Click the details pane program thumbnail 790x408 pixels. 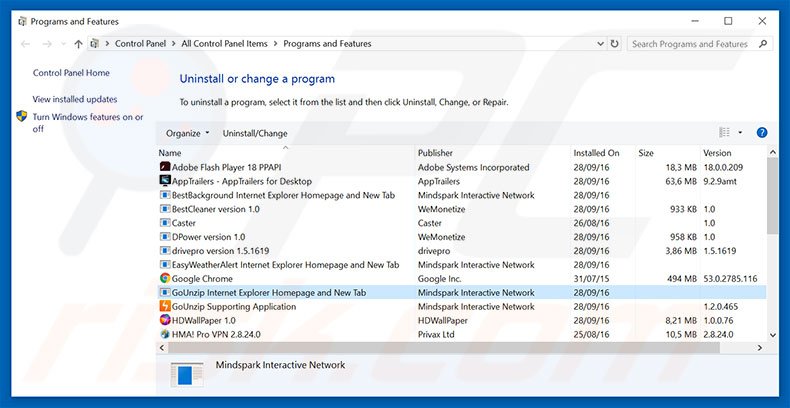[187, 375]
